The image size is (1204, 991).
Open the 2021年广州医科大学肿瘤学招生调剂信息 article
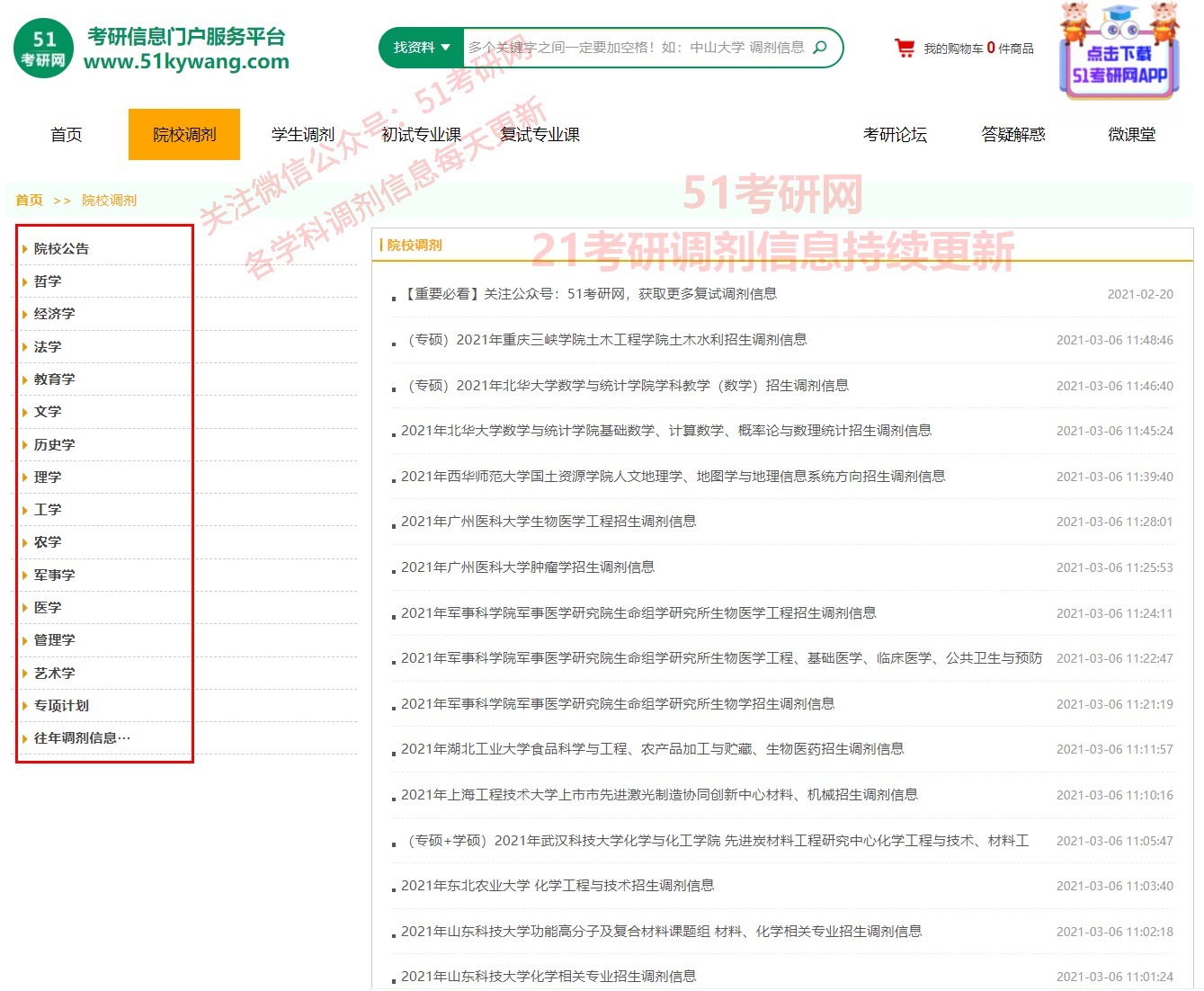[x=528, y=567]
